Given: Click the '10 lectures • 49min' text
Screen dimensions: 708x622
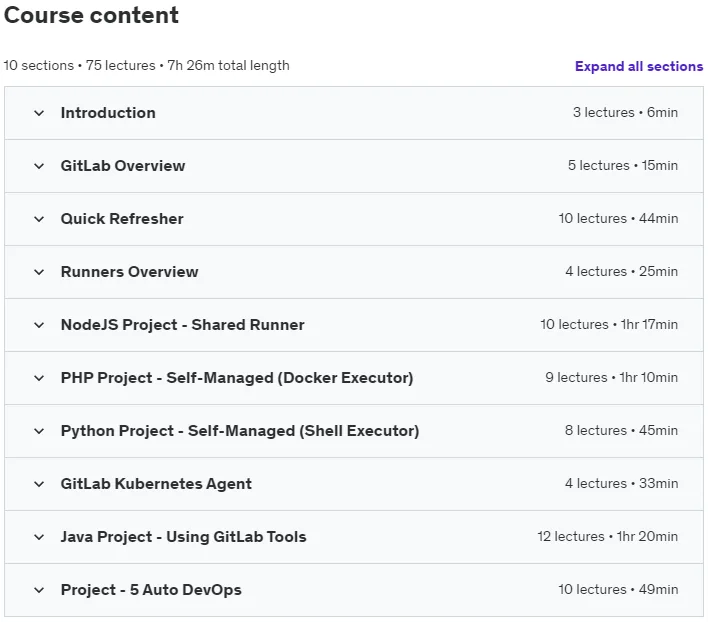Looking at the screenshot, I should pyautogui.click(x=618, y=590).
